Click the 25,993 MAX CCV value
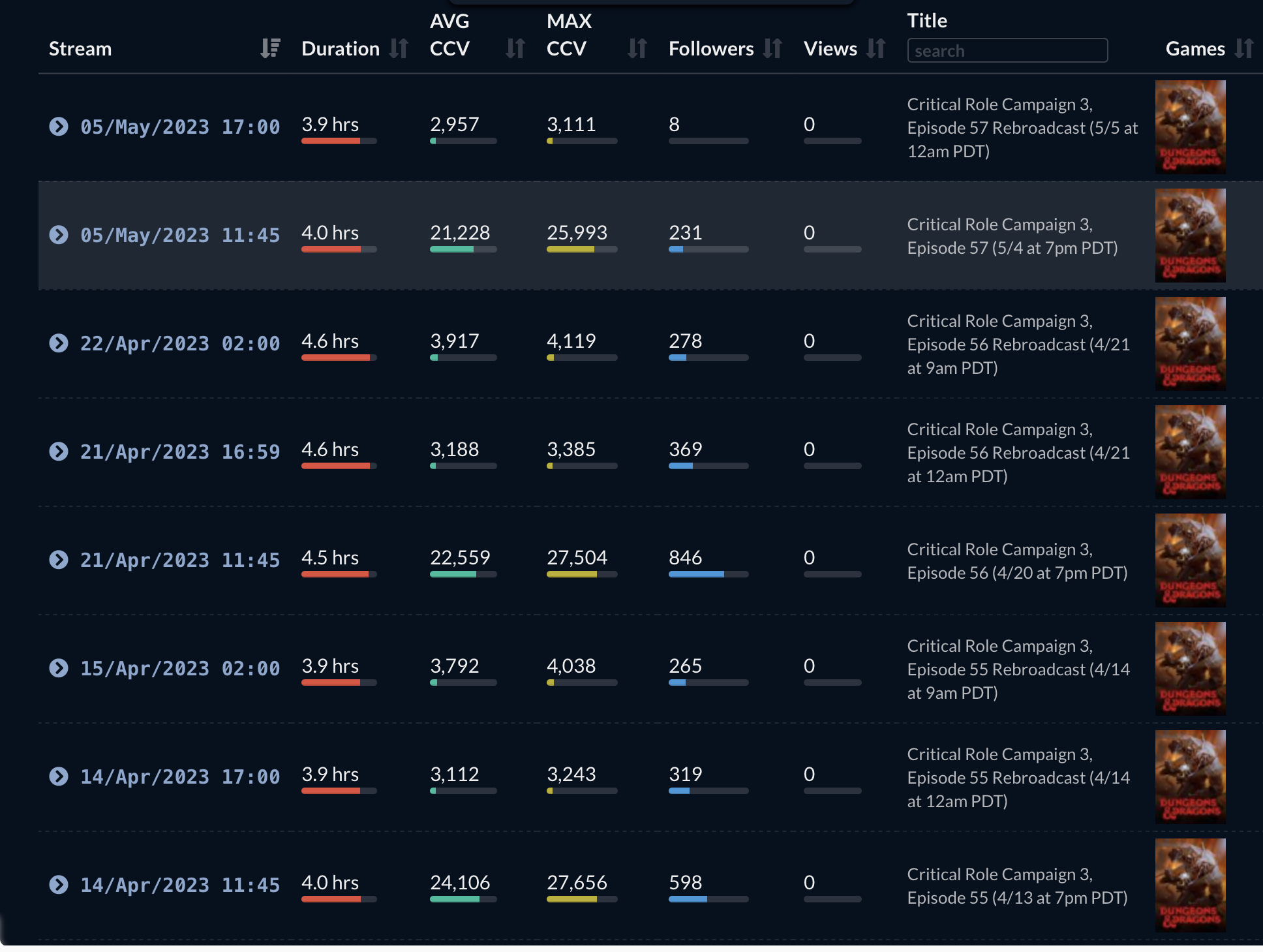 (x=577, y=232)
